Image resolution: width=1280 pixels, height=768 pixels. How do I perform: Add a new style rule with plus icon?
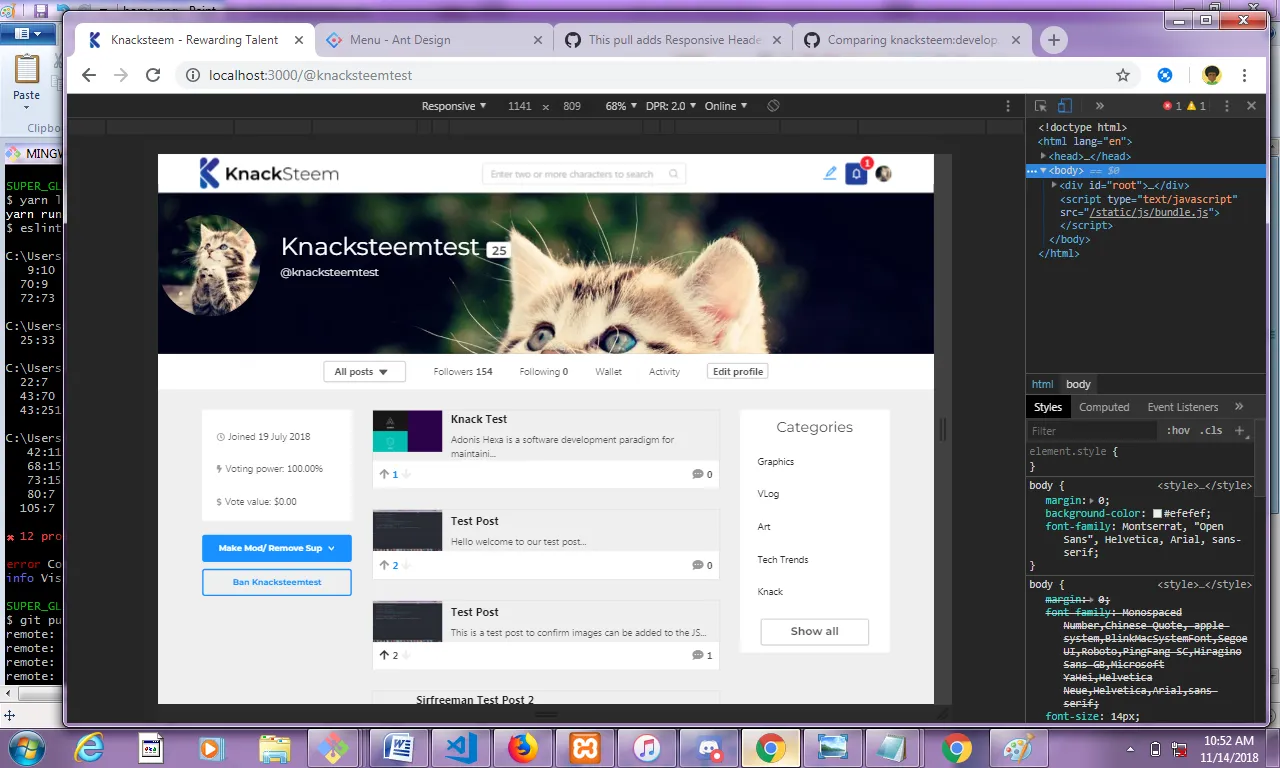(x=1239, y=430)
